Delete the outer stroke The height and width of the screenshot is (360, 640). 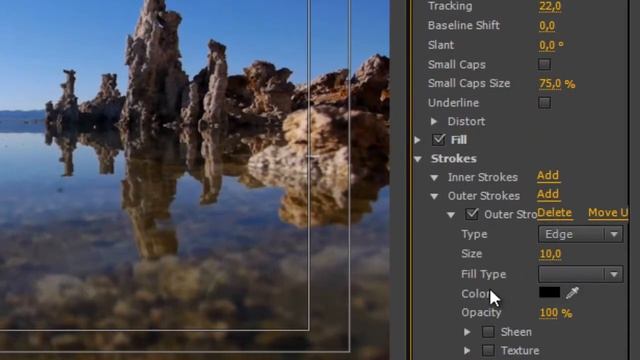coord(554,213)
